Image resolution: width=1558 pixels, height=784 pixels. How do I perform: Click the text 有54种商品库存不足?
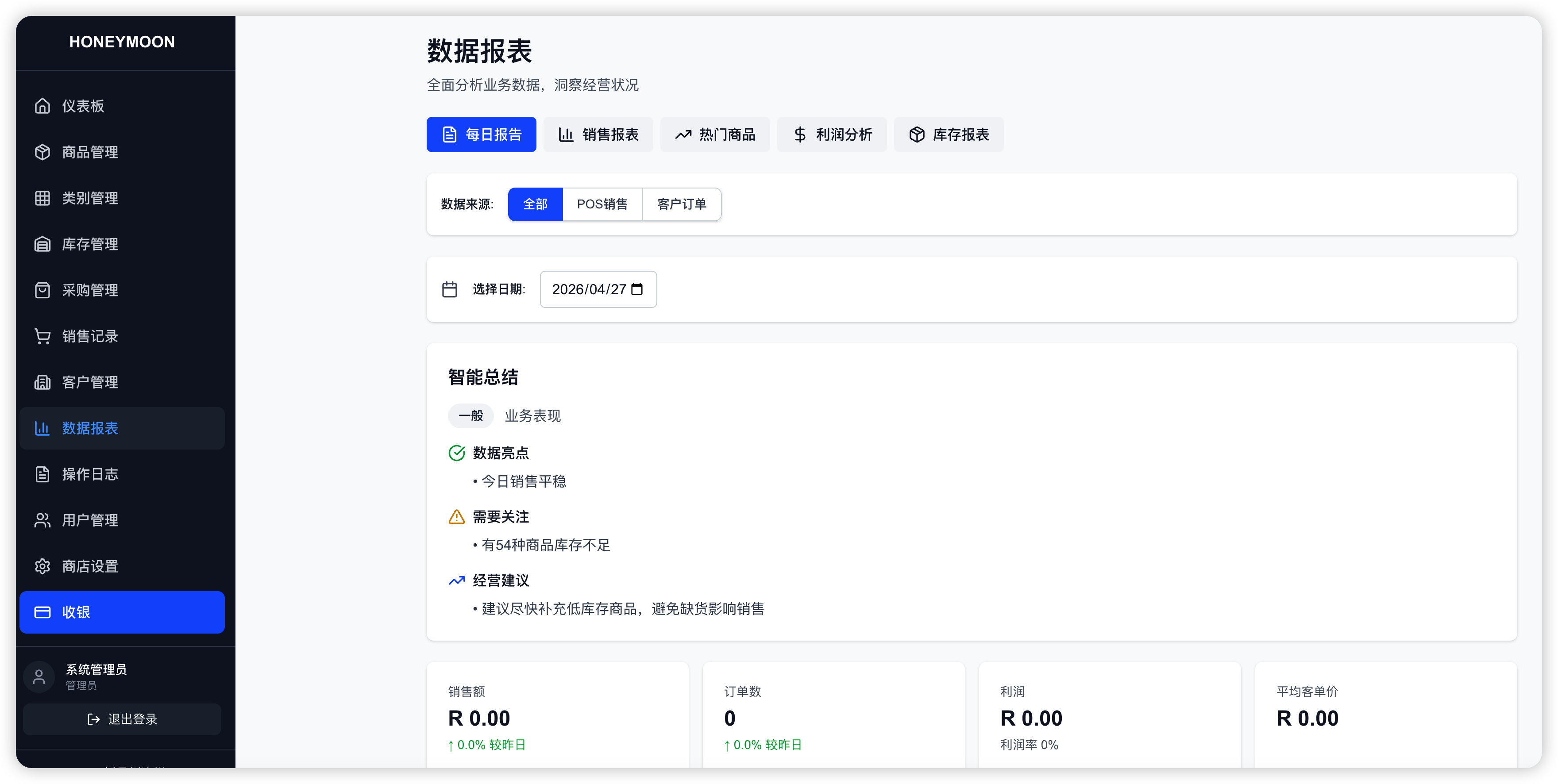coord(546,545)
